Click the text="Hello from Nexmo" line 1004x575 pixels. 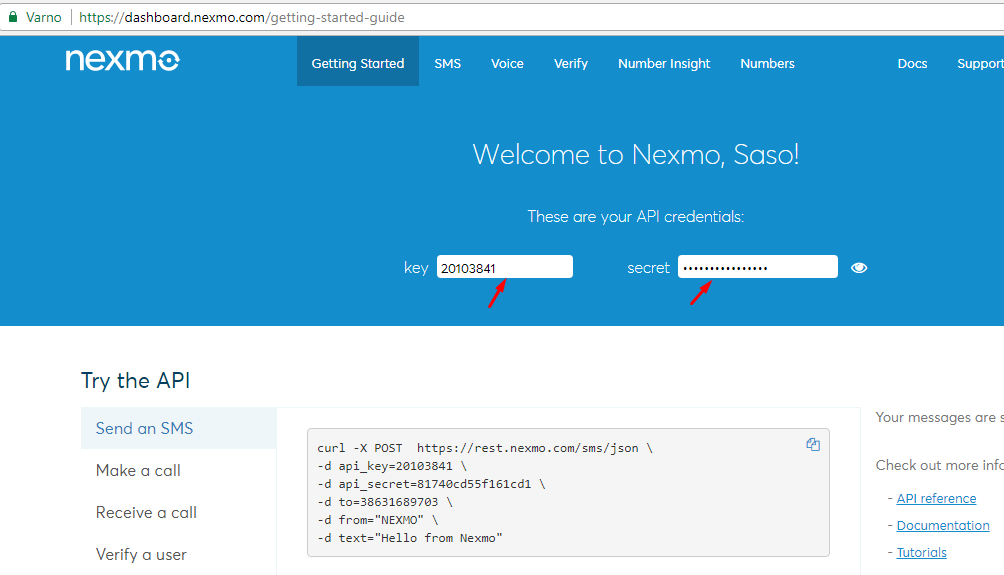[x=410, y=538]
